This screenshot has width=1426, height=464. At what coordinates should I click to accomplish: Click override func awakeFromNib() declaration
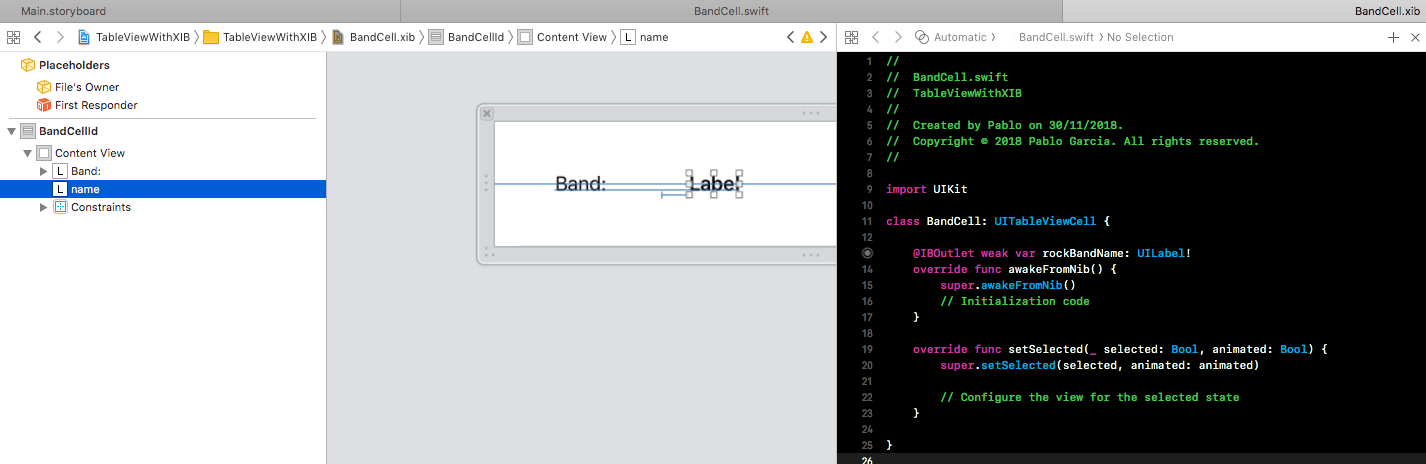pos(1014,269)
